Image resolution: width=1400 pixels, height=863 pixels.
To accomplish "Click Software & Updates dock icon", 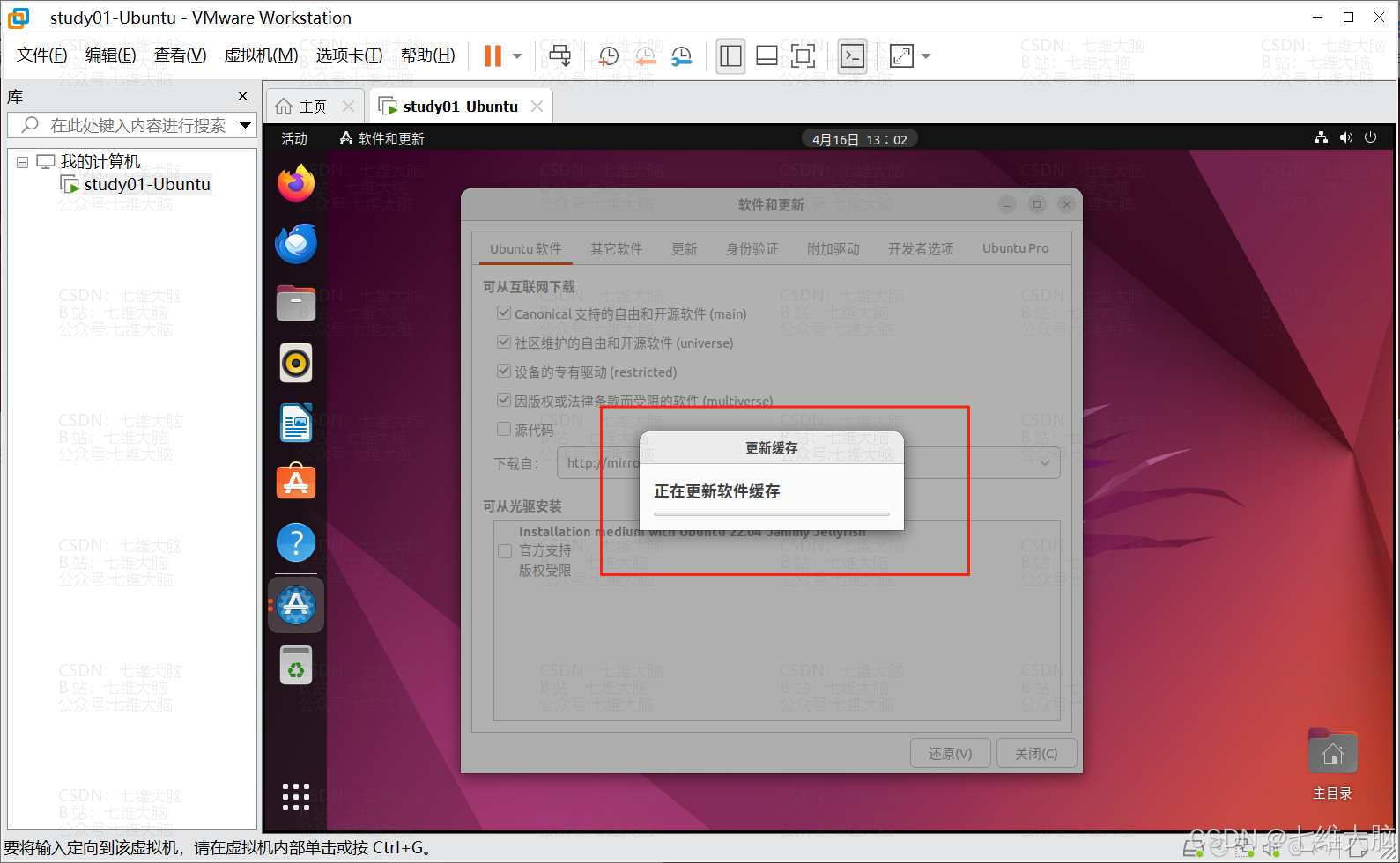I will tap(296, 604).
